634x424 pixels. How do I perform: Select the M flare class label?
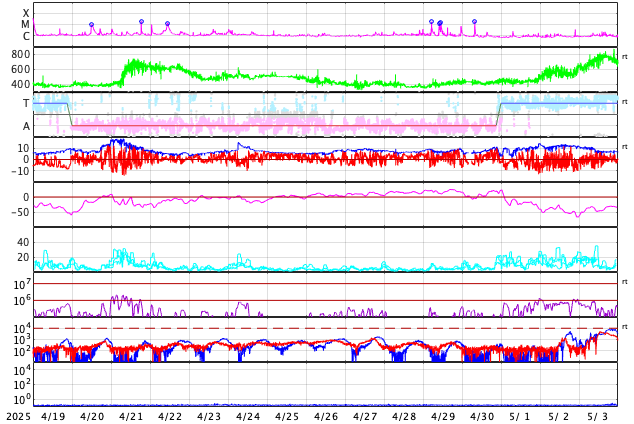(26, 25)
